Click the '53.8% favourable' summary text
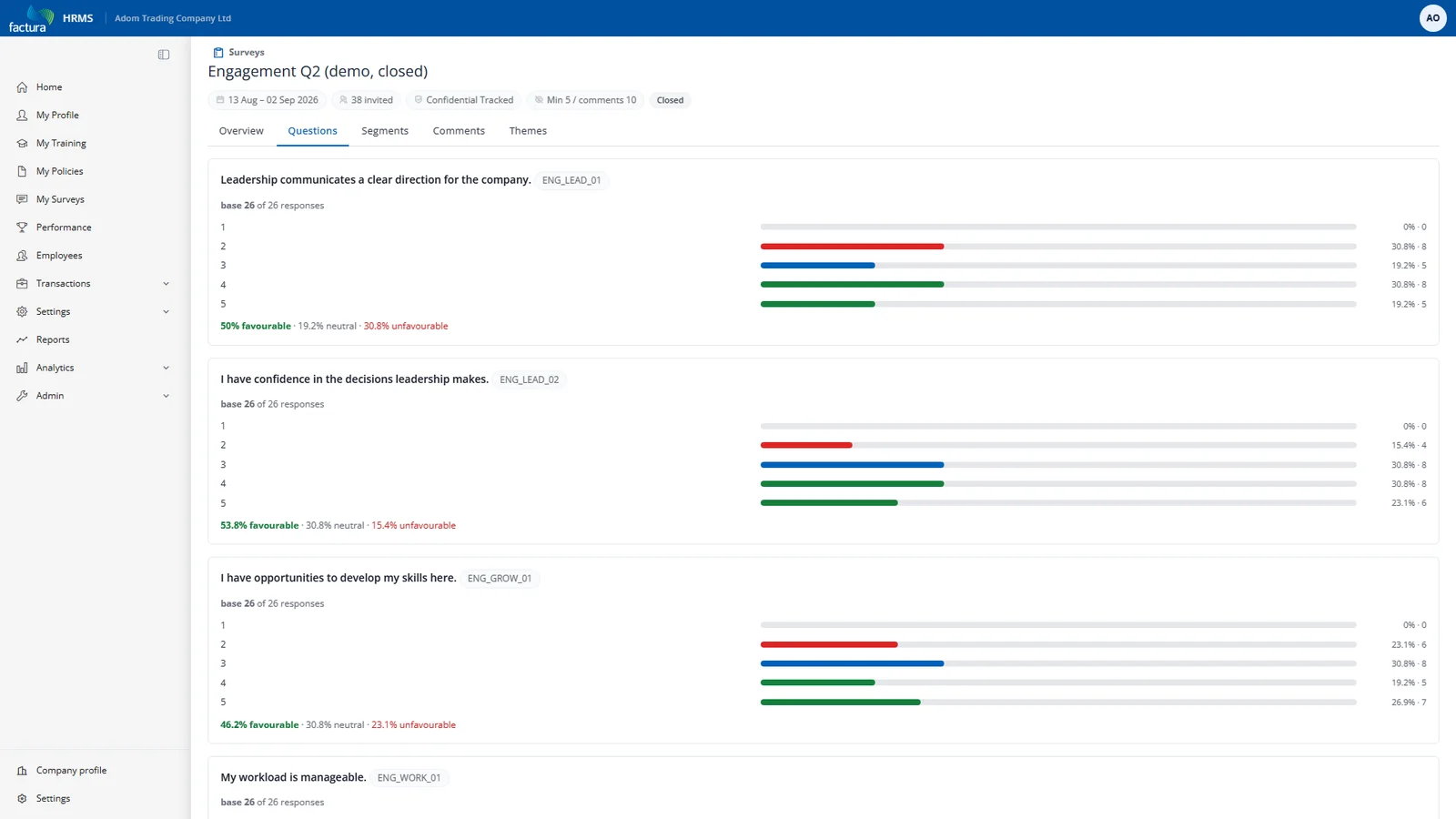1456x819 pixels. [259, 526]
